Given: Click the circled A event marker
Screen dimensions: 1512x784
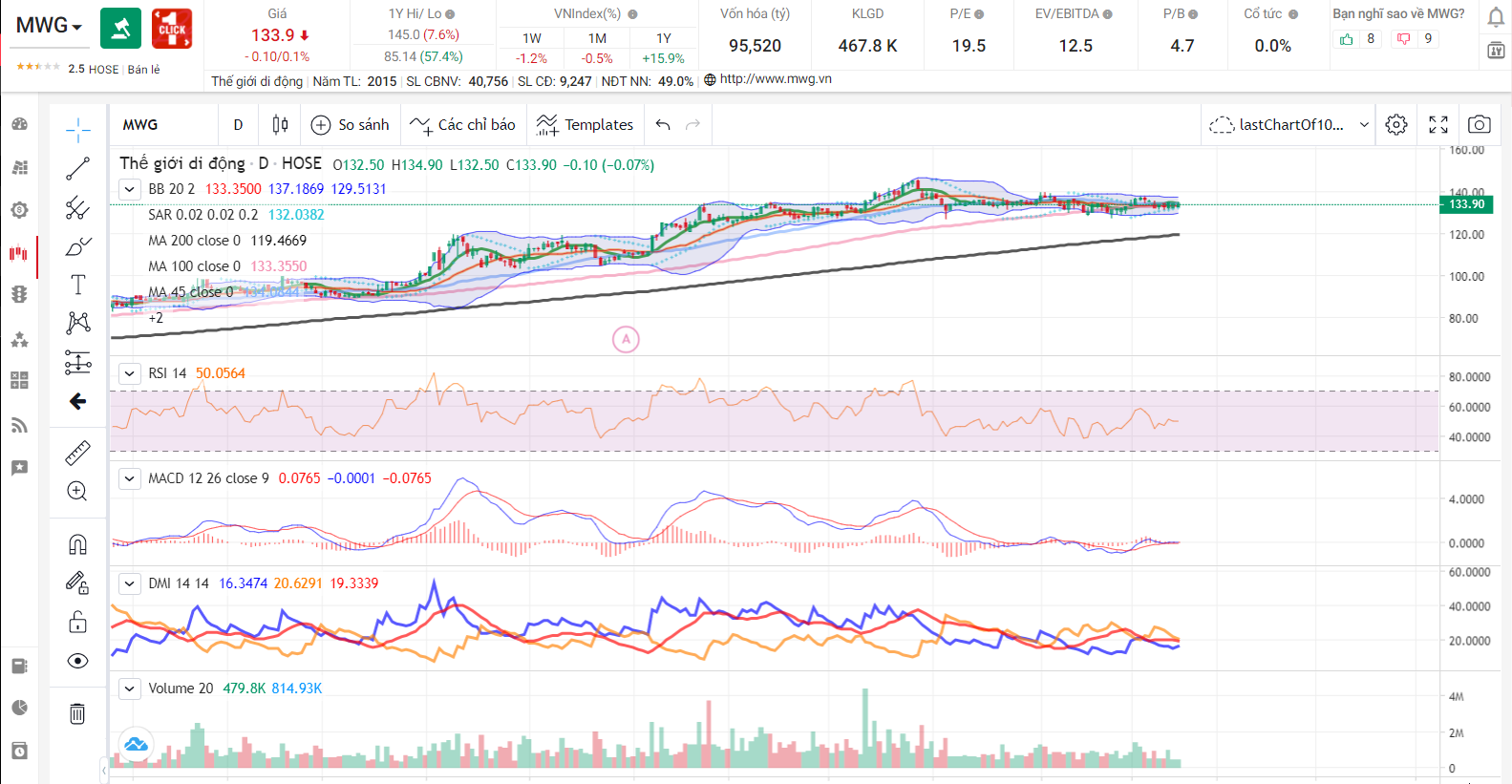Looking at the screenshot, I should pyautogui.click(x=626, y=339).
